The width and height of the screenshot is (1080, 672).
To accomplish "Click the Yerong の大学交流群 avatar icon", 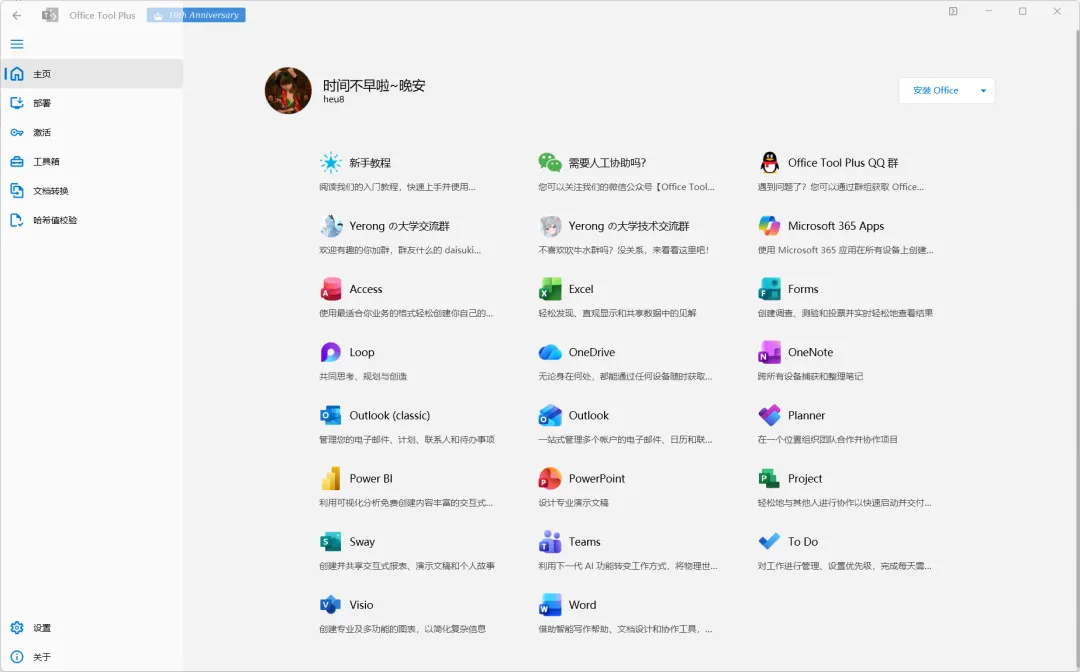I will click(331, 226).
